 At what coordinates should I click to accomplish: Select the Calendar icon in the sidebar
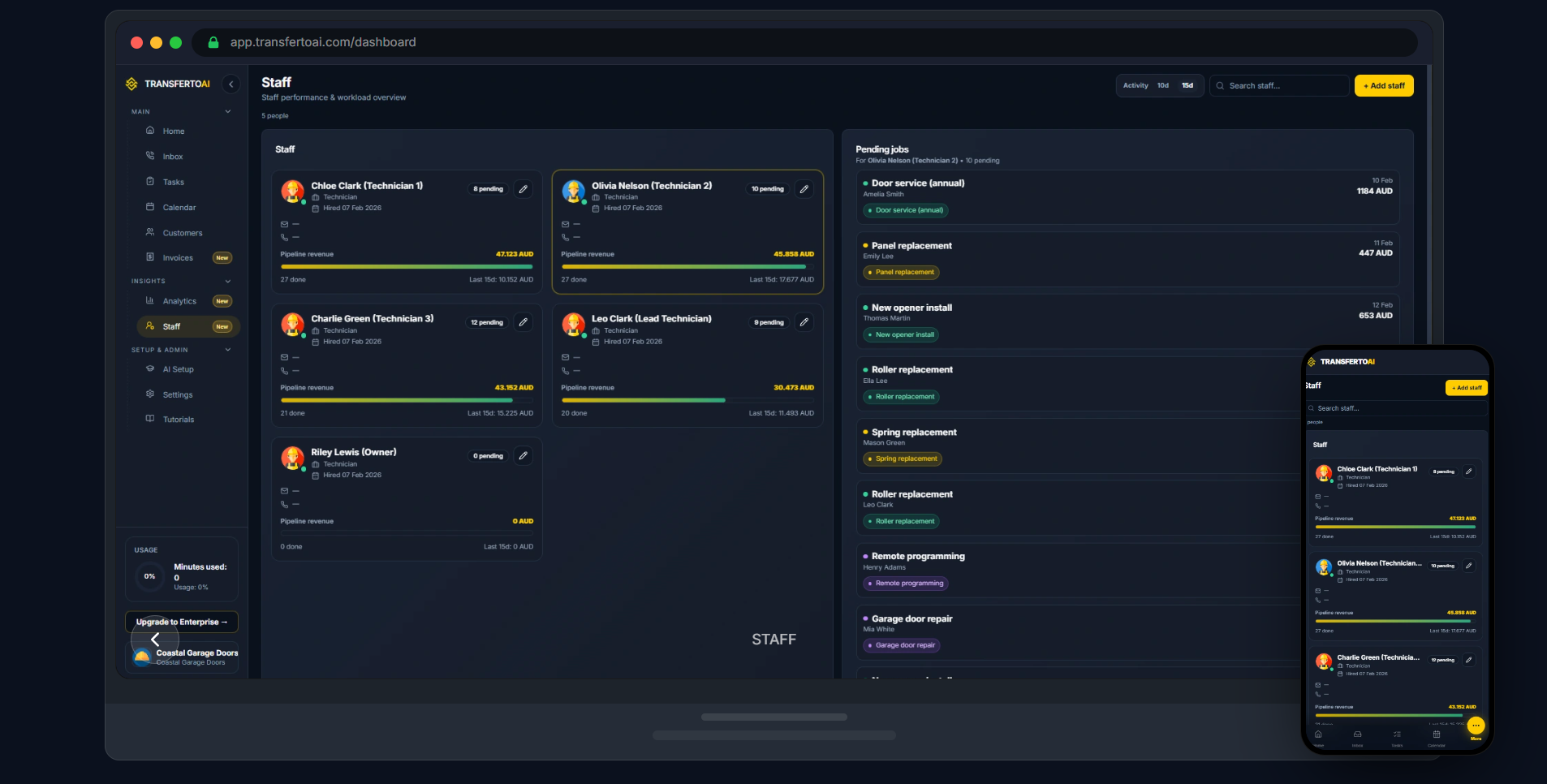pyautogui.click(x=149, y=207)
